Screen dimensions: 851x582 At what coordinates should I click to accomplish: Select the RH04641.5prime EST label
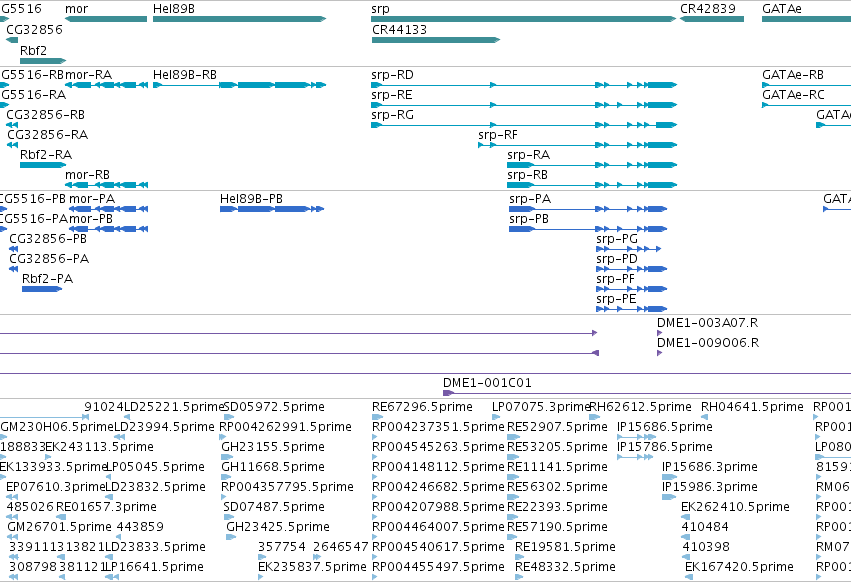(752, 407)
